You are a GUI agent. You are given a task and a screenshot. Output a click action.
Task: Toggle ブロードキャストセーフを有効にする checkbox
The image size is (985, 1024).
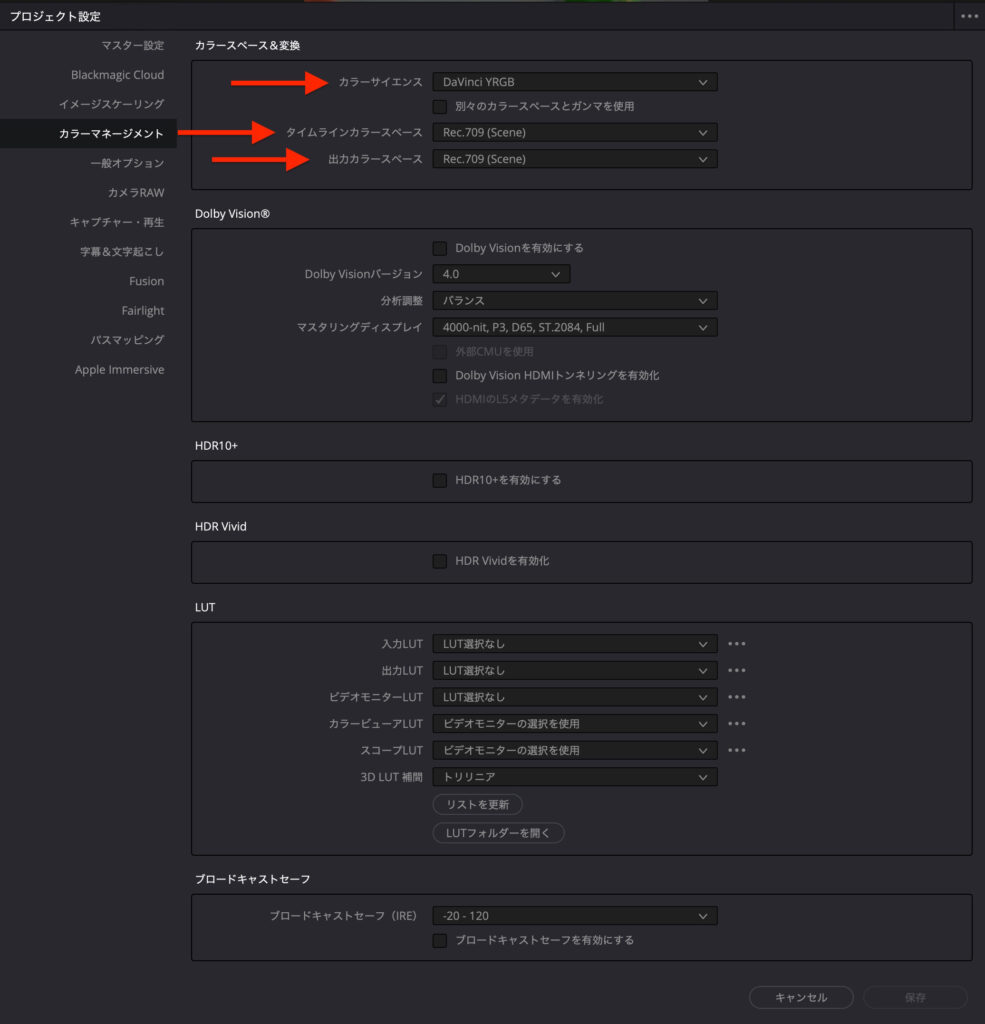(440, 940)
